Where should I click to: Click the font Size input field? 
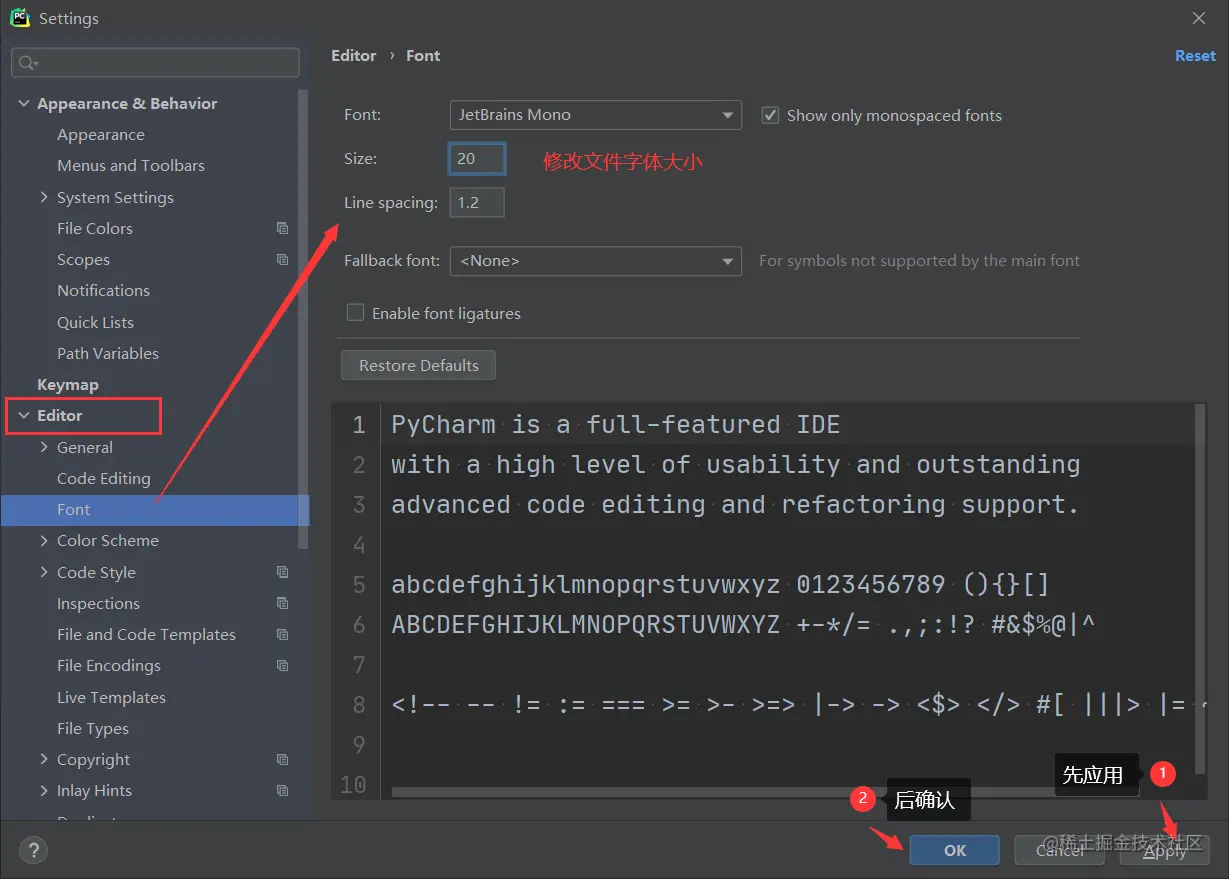pos(477,159)
